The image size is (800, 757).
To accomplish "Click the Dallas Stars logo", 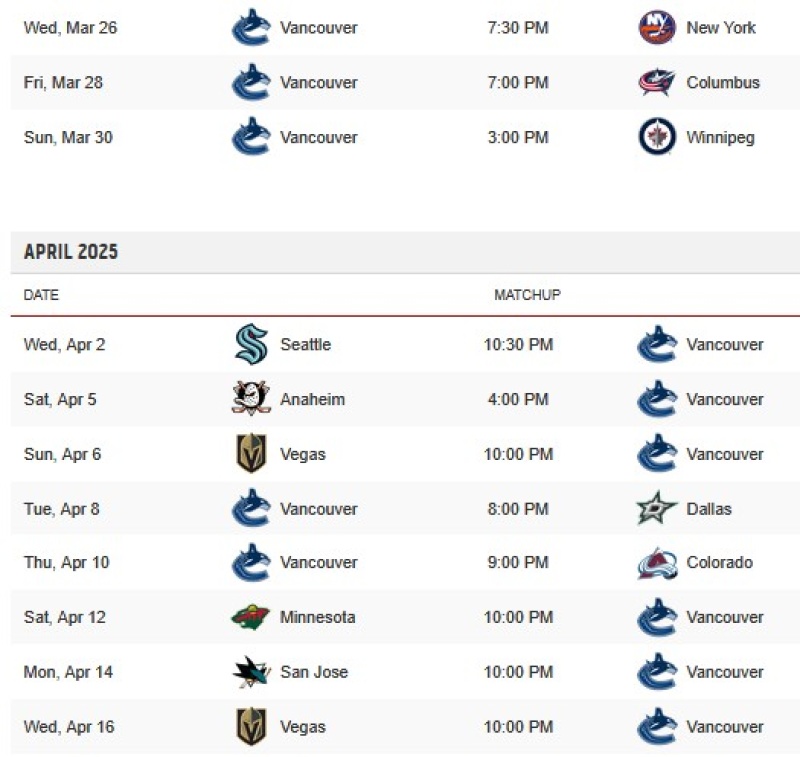I will (x=657, y=508).
